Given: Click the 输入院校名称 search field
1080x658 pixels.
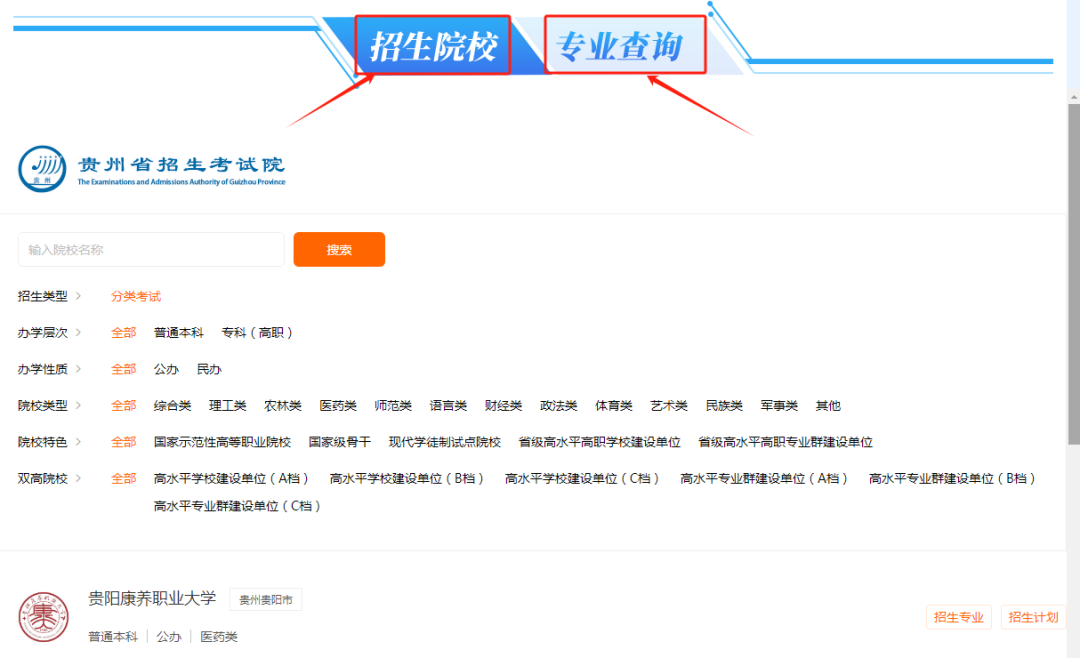Looking at the screenshot, I should (151, 250).
